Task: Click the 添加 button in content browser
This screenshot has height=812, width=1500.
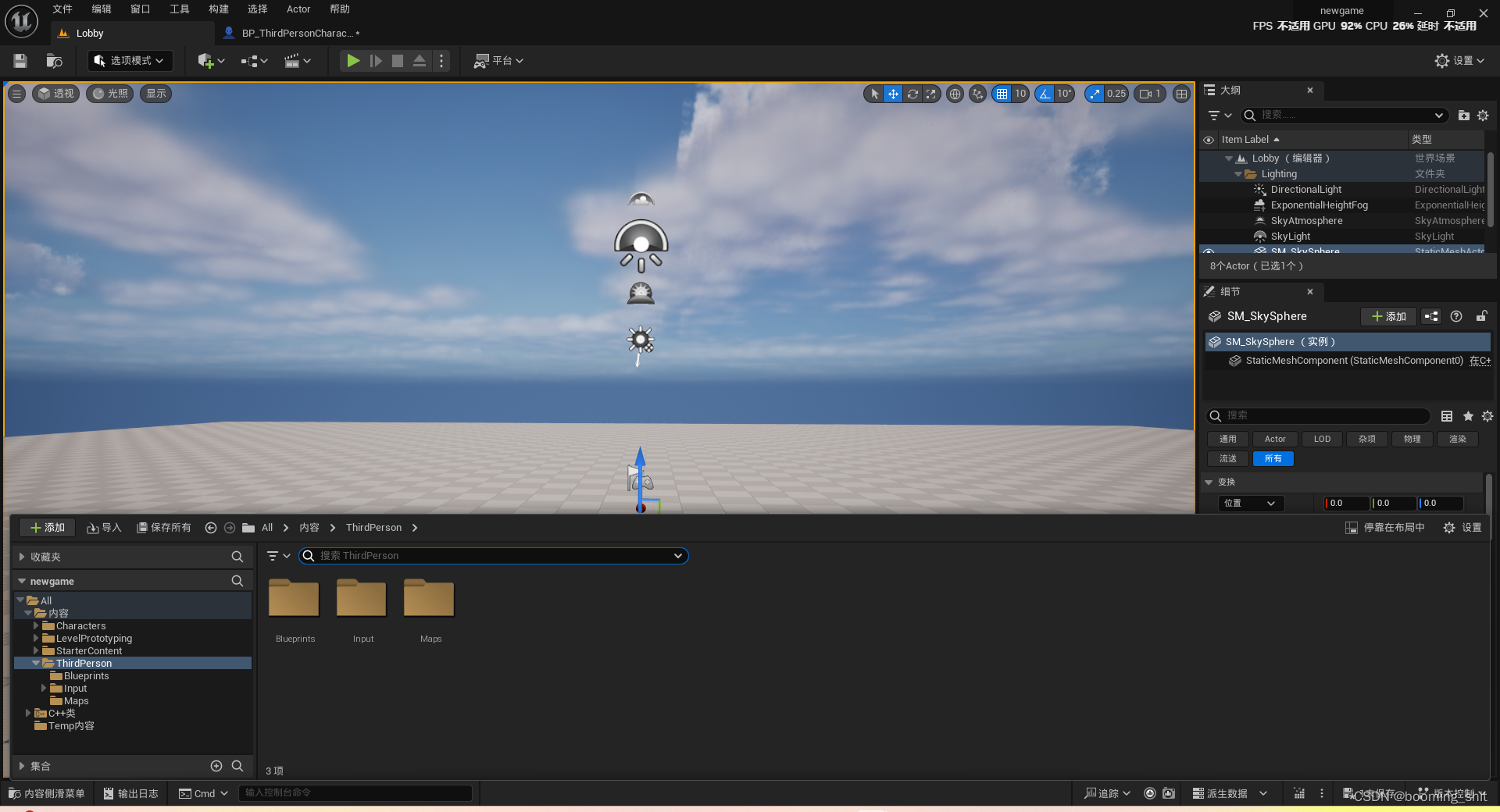Action: click(47, 528)
